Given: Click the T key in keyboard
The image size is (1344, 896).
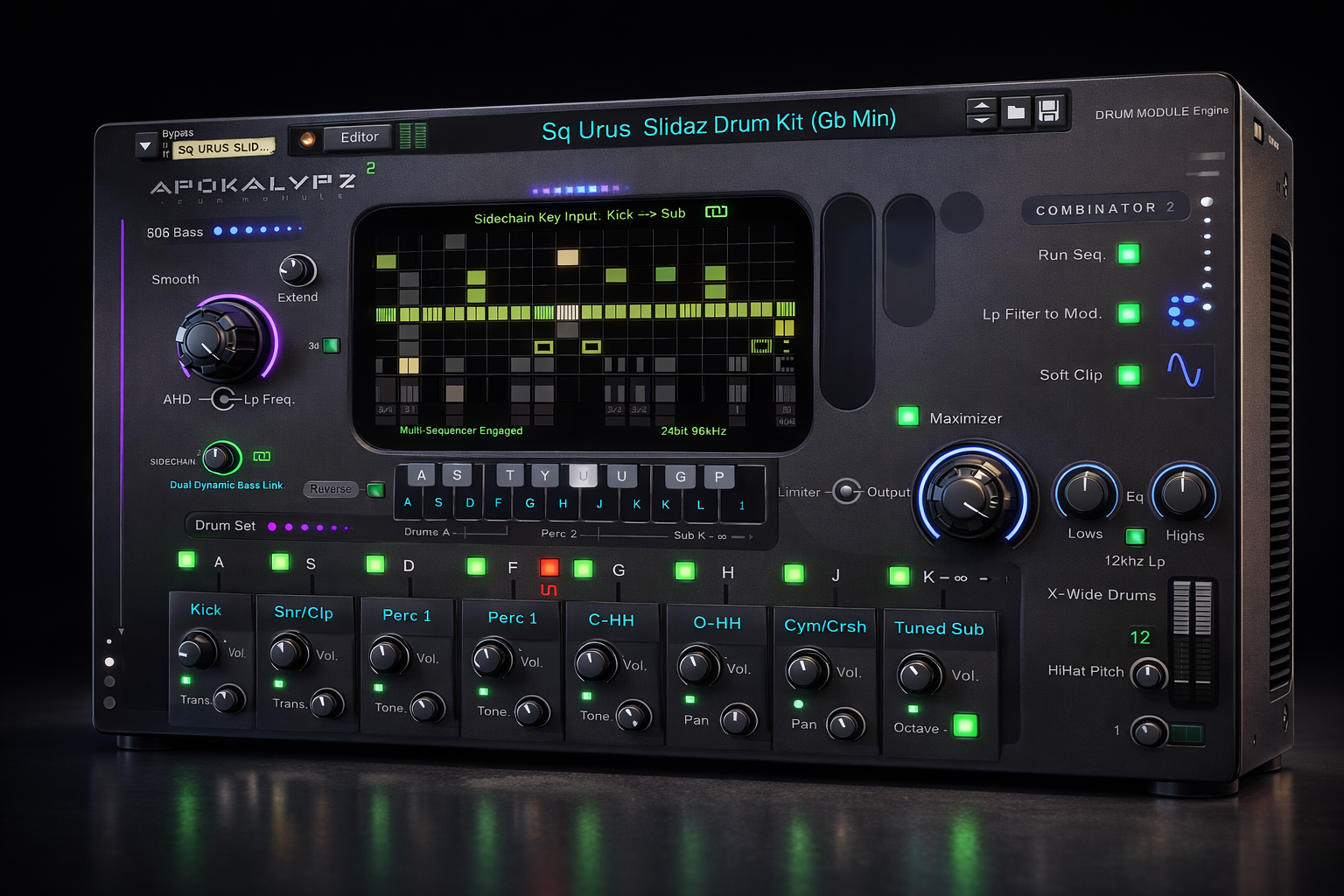Looking at the screenshot, I should (510, 475).
